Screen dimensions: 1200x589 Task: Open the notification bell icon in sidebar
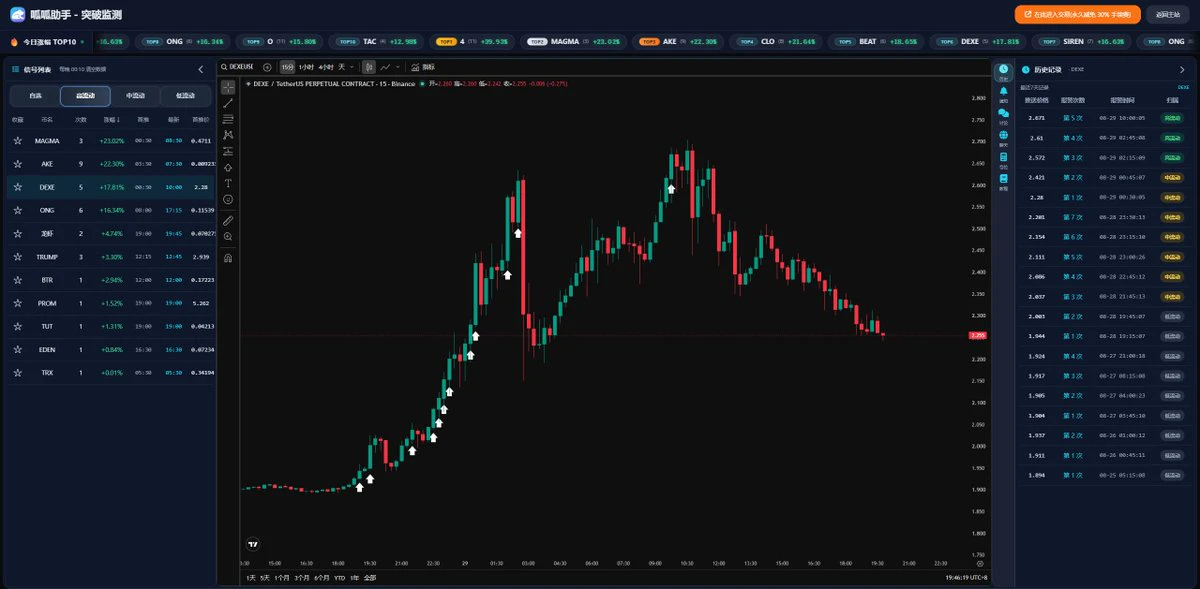point(1004,93)
